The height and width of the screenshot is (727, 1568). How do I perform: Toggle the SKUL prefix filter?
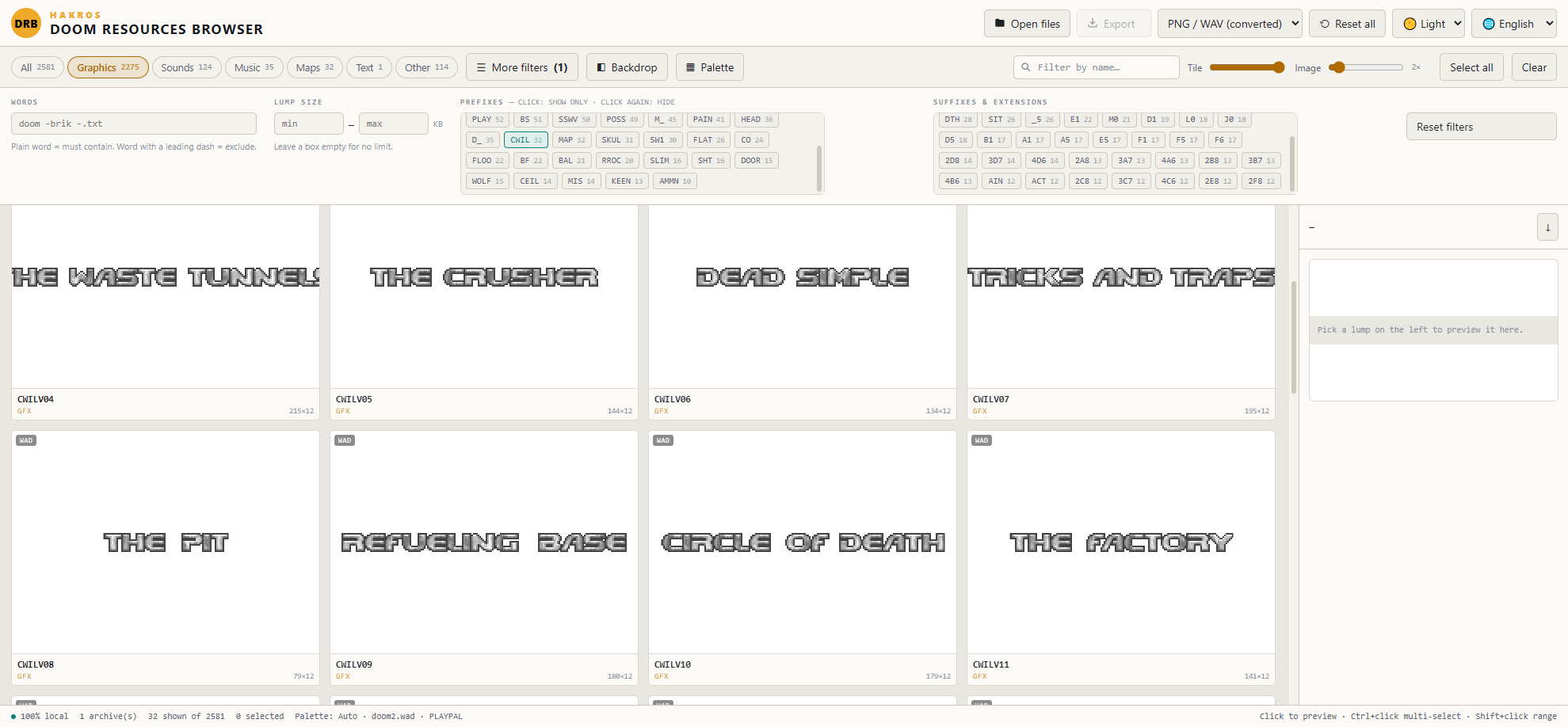(x=617, y=140)
